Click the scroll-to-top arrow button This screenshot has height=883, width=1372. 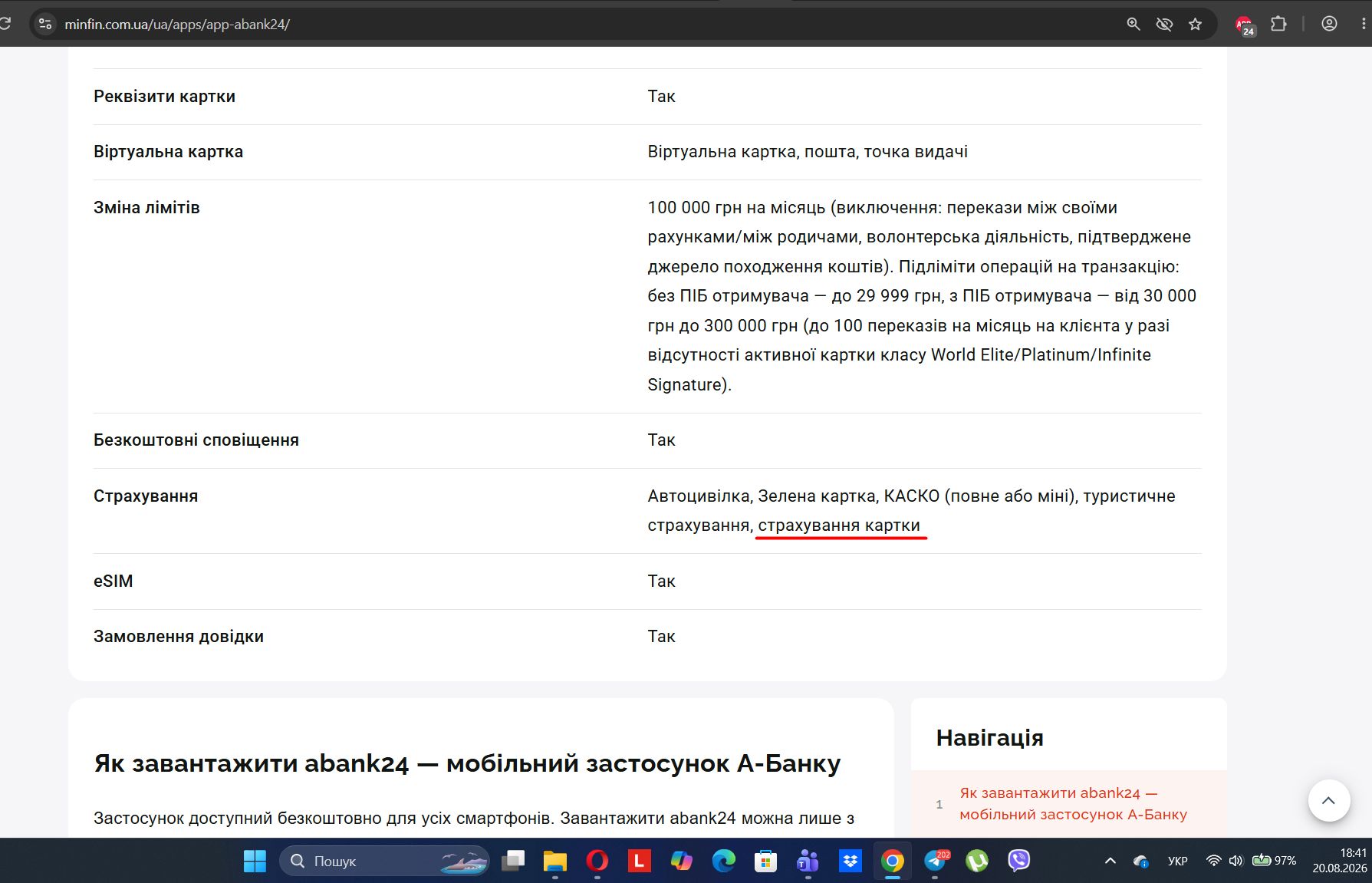coord(1328,800)
